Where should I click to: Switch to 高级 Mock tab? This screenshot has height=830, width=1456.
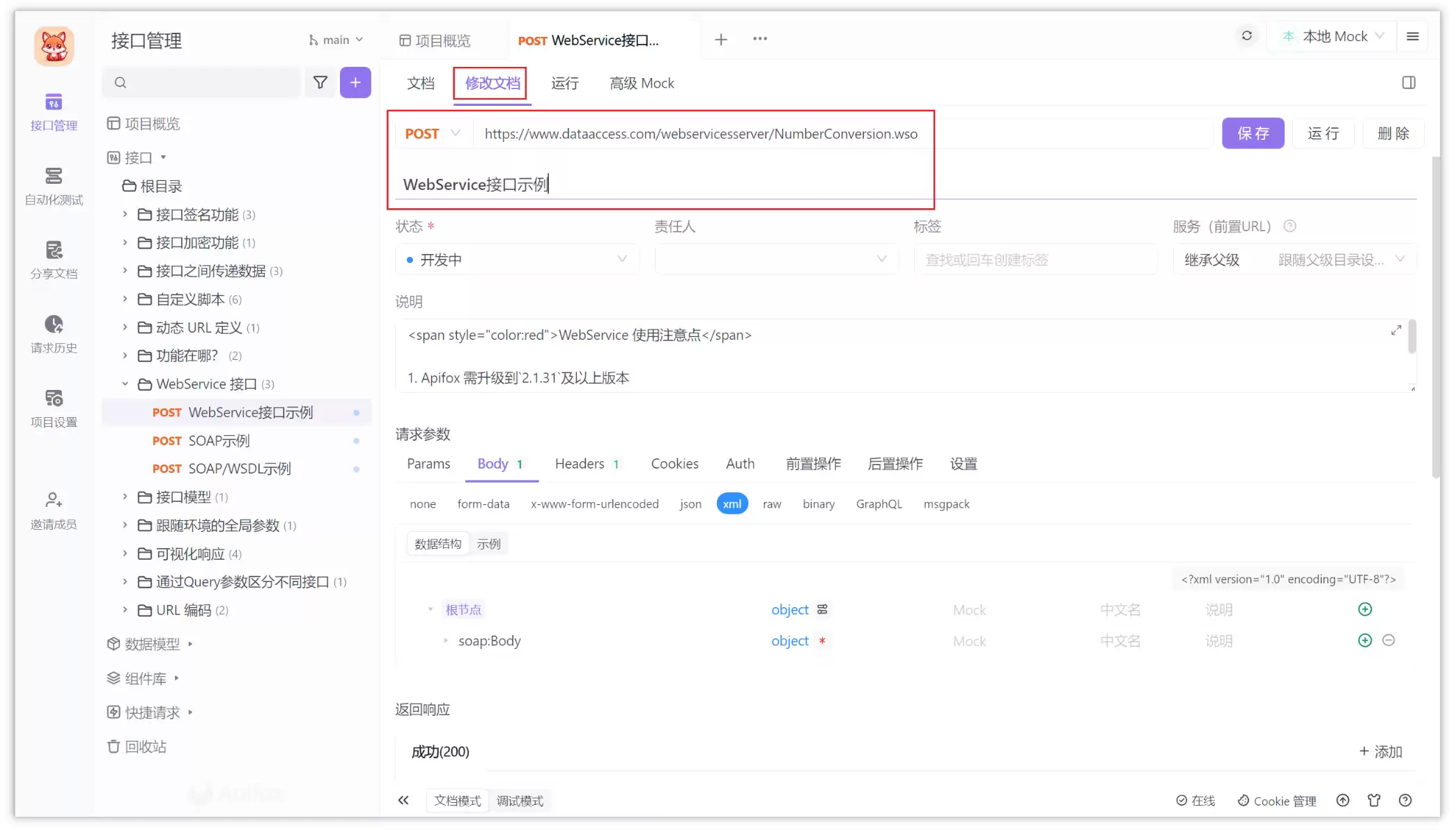click(642, 84)
